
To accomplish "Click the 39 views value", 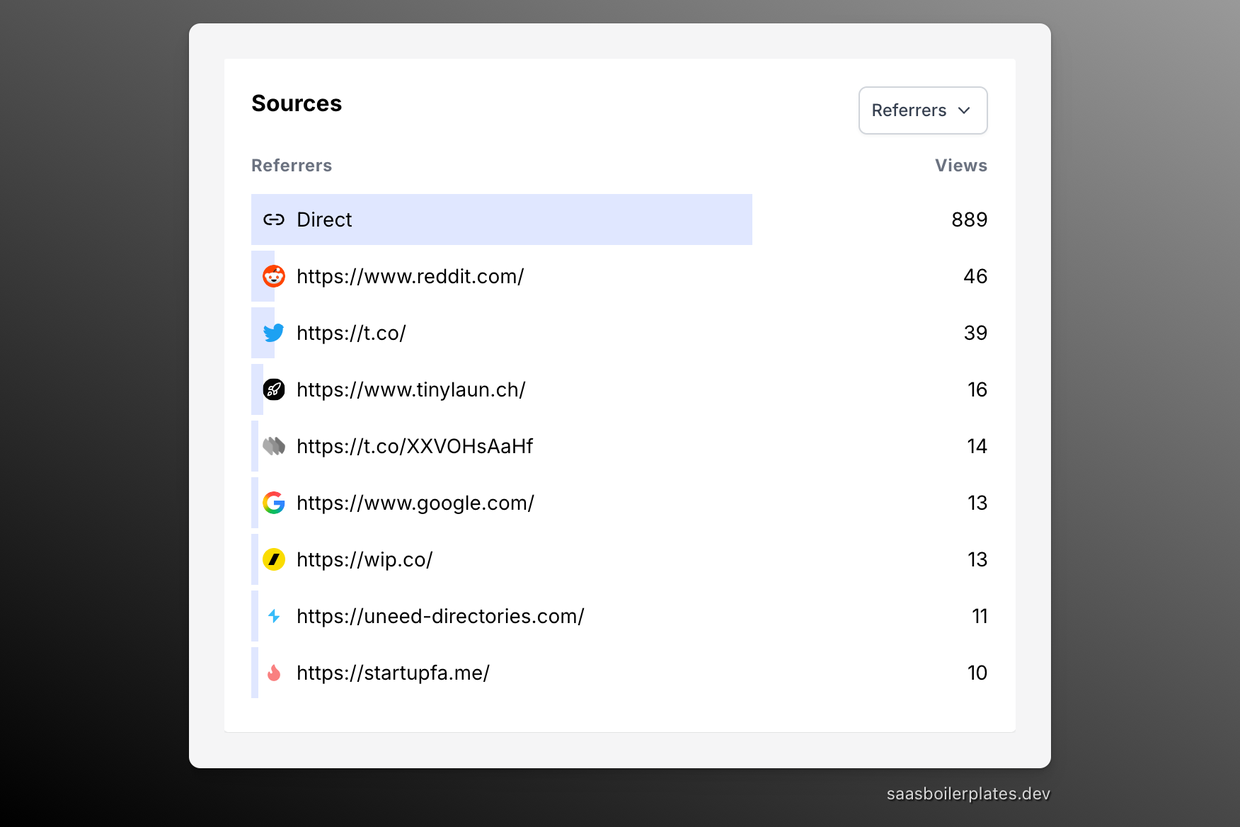I will (x=975, y=333).
